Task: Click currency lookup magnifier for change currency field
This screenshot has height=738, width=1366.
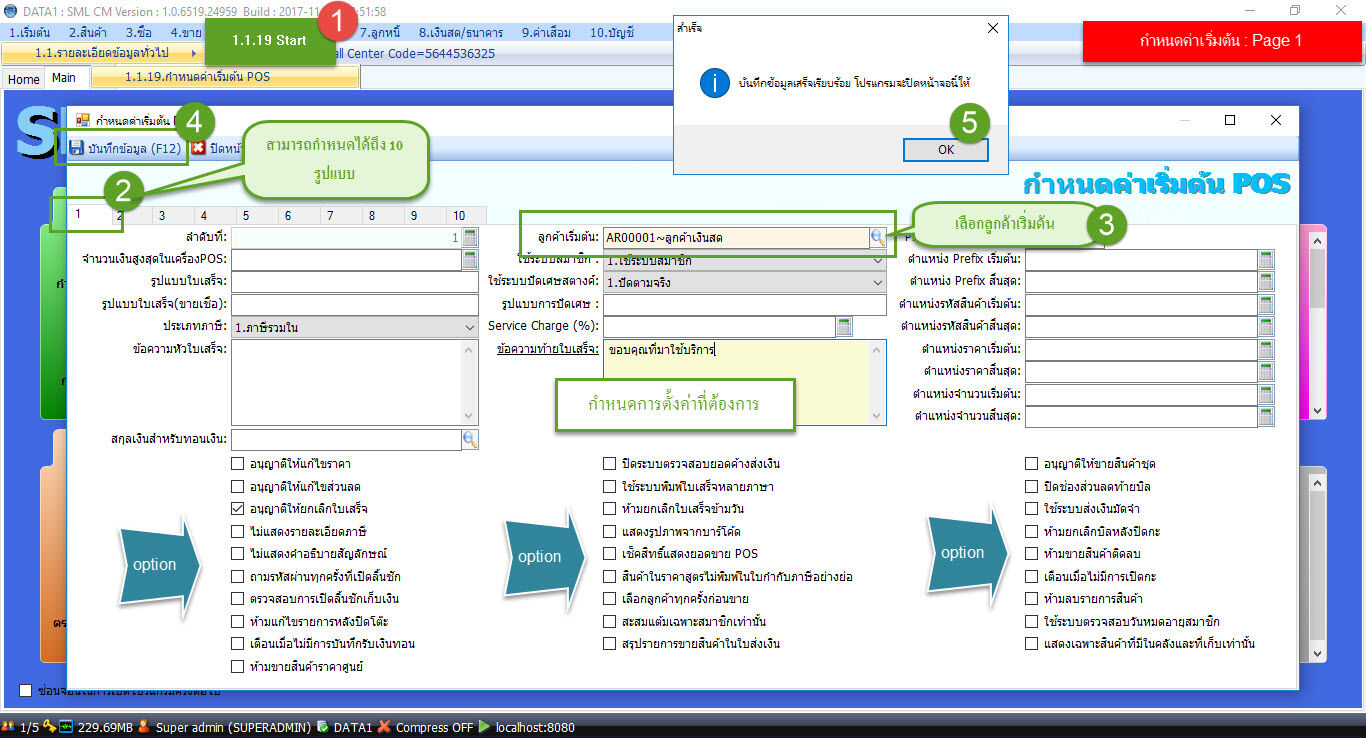Action: [x=470, y=439]
